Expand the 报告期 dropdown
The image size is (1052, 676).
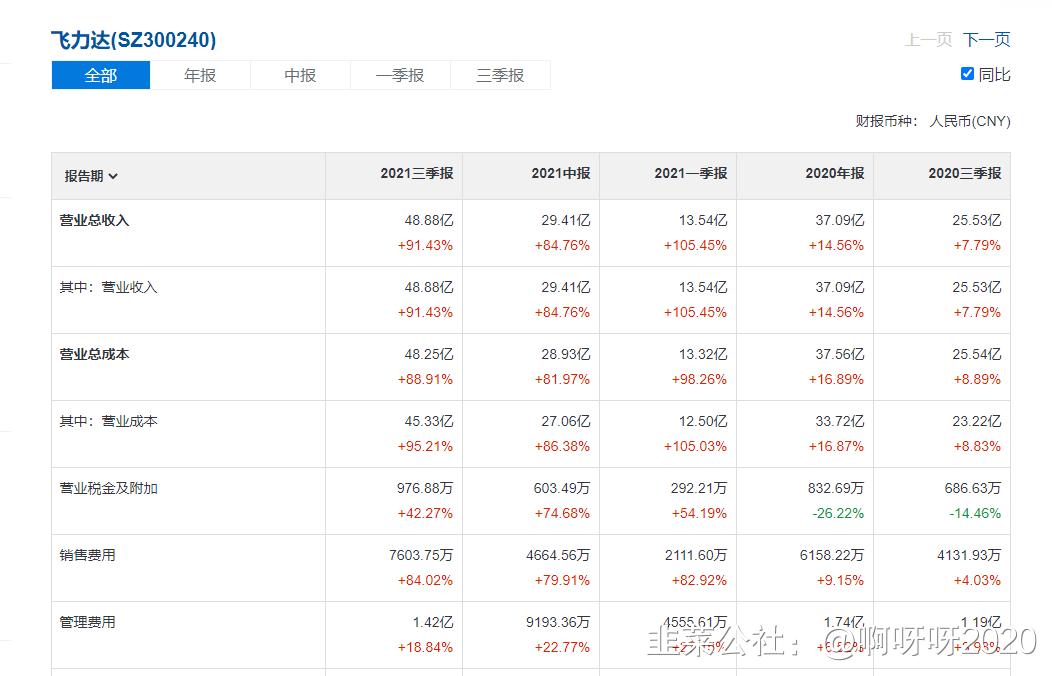(x=92, y=176)
